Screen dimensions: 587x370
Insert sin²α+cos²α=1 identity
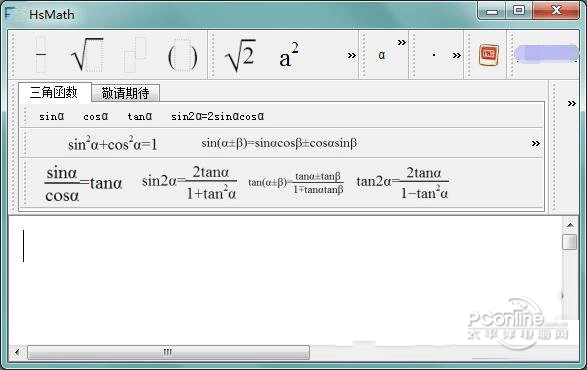coord(113,143)
